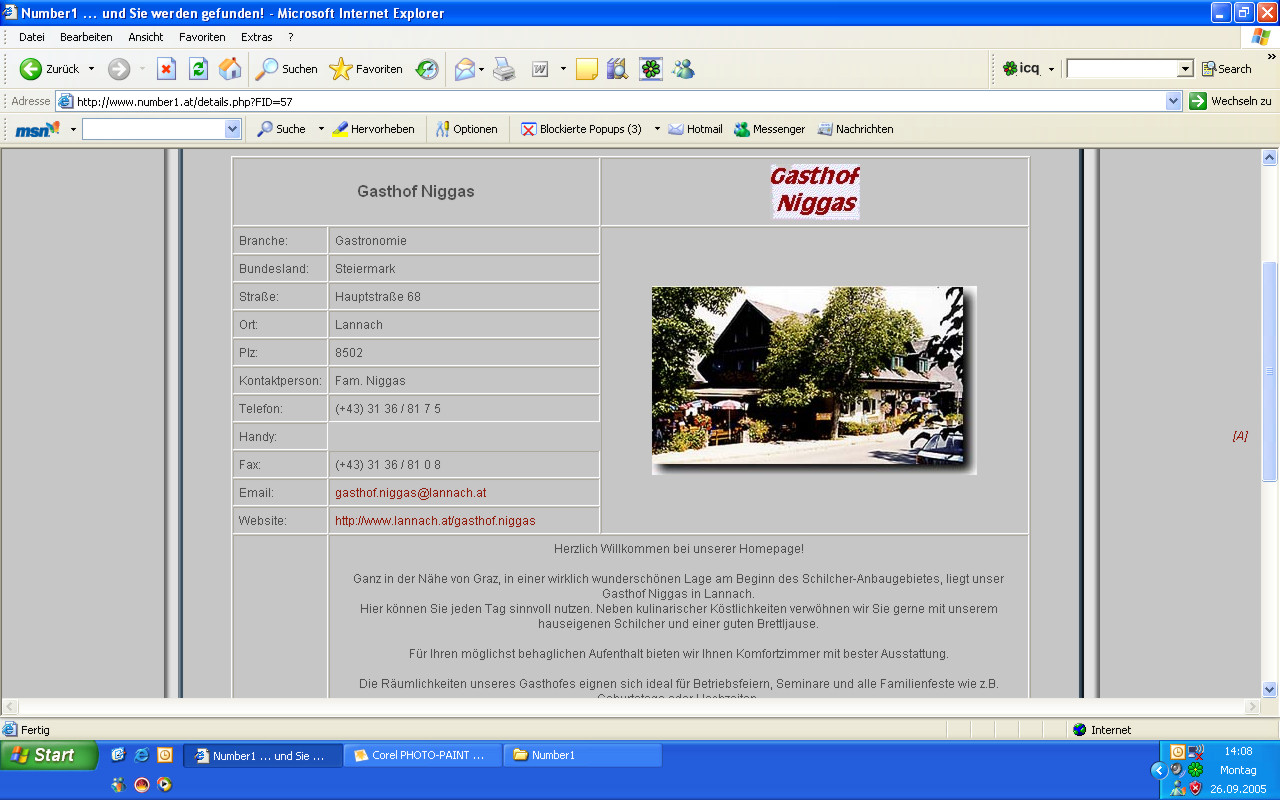Switch to Corel PHOTO-PAINT taskbar button
This screenshot has height=800, width=1280.
pos(422,756)
